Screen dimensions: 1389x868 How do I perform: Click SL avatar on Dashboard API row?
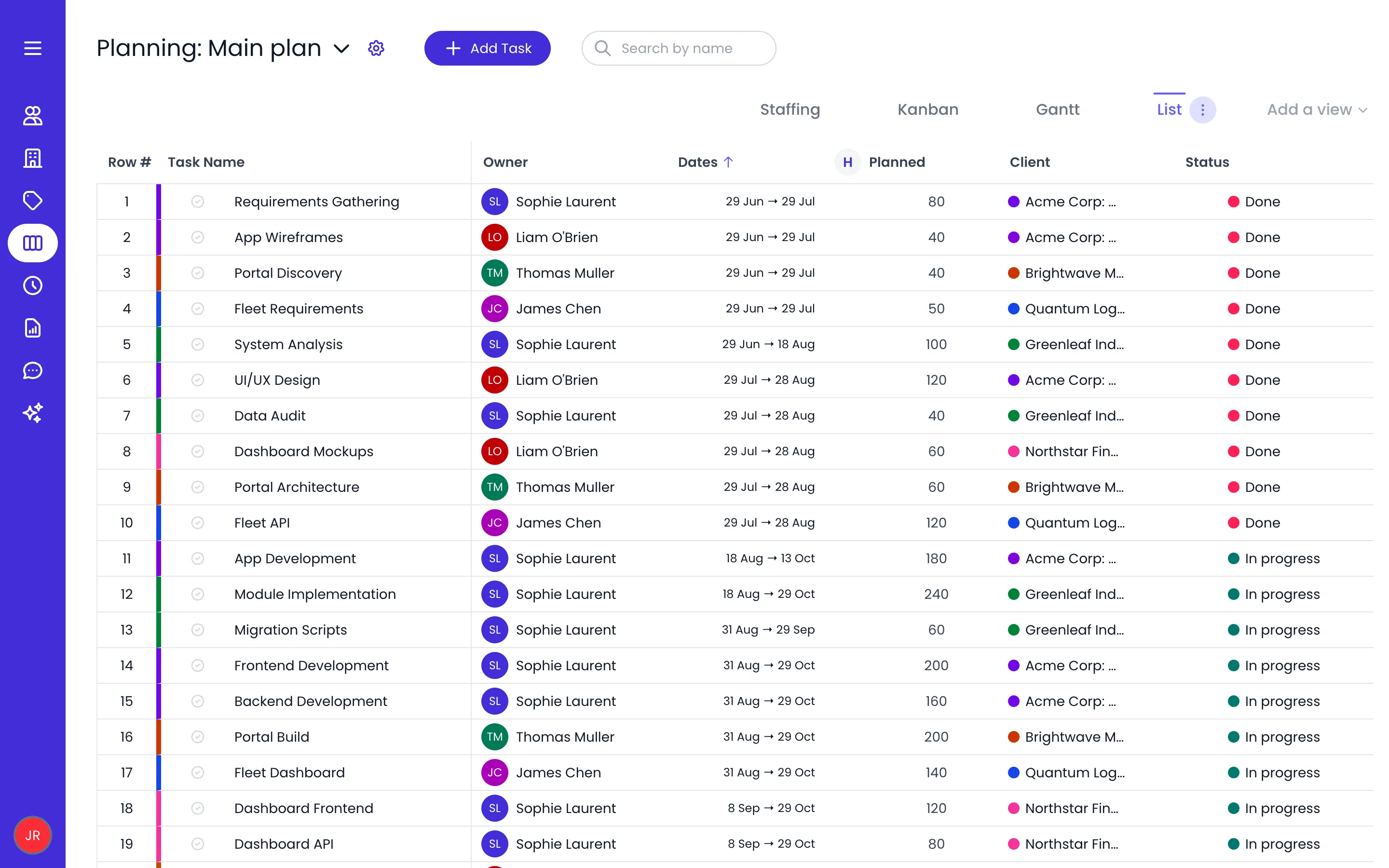495,844
